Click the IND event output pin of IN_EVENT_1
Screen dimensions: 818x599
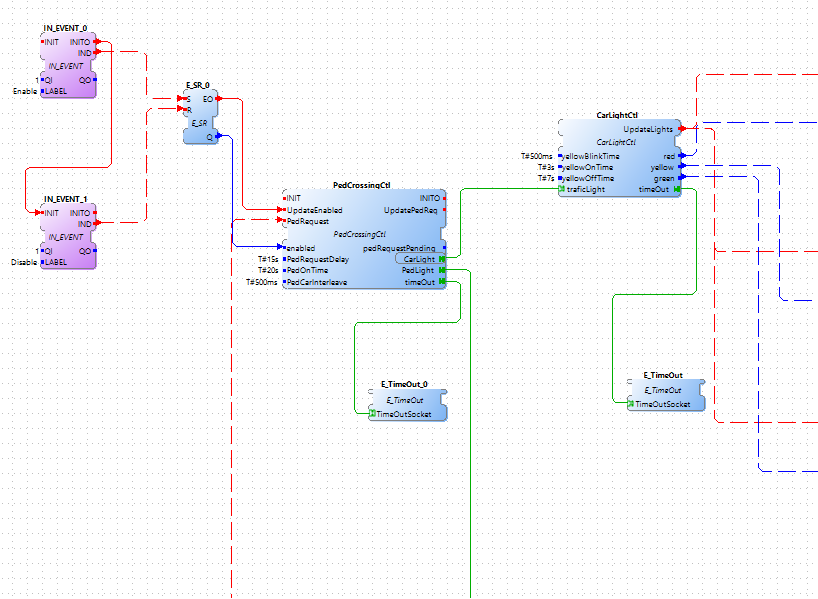pos(96,224)
